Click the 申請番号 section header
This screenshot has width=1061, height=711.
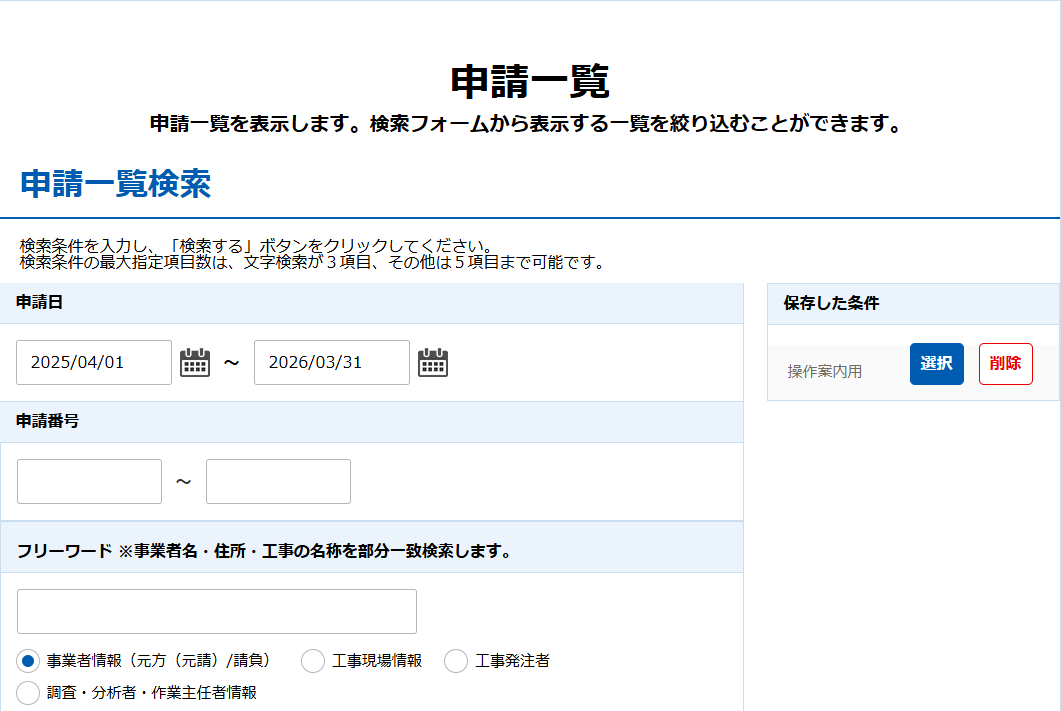(x=371, y=421)
